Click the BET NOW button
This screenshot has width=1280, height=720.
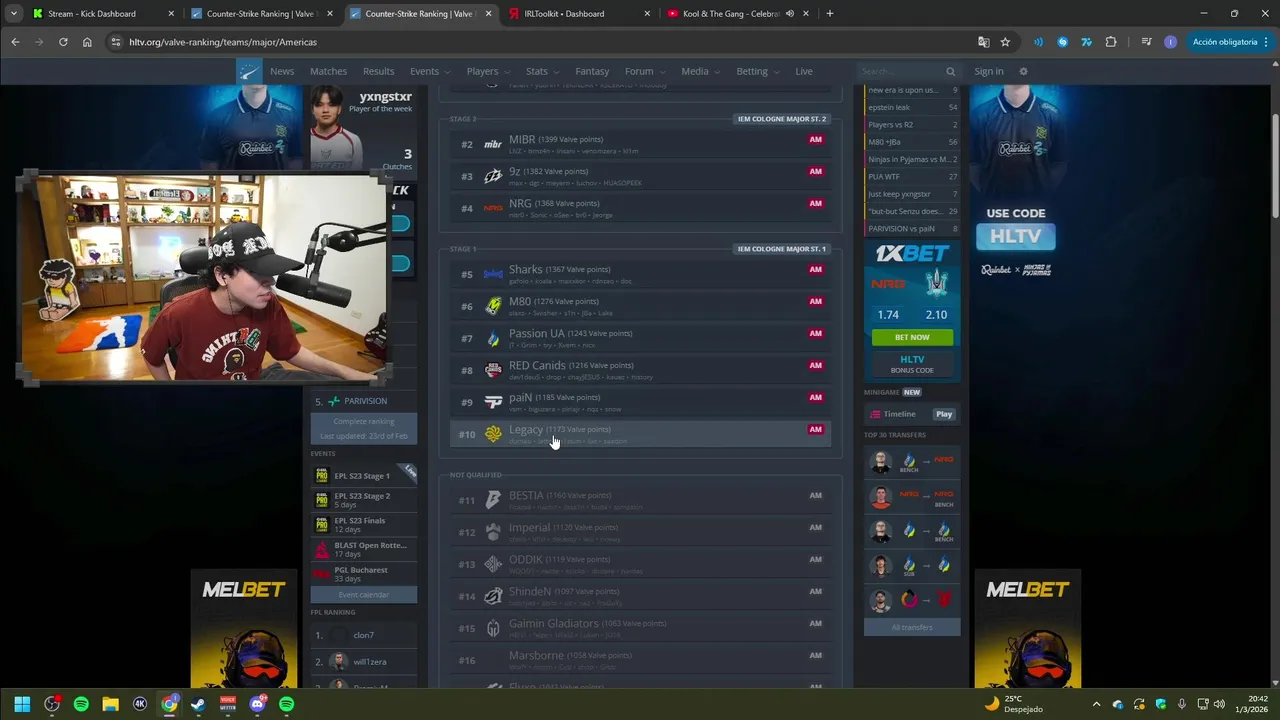[912, 337]
